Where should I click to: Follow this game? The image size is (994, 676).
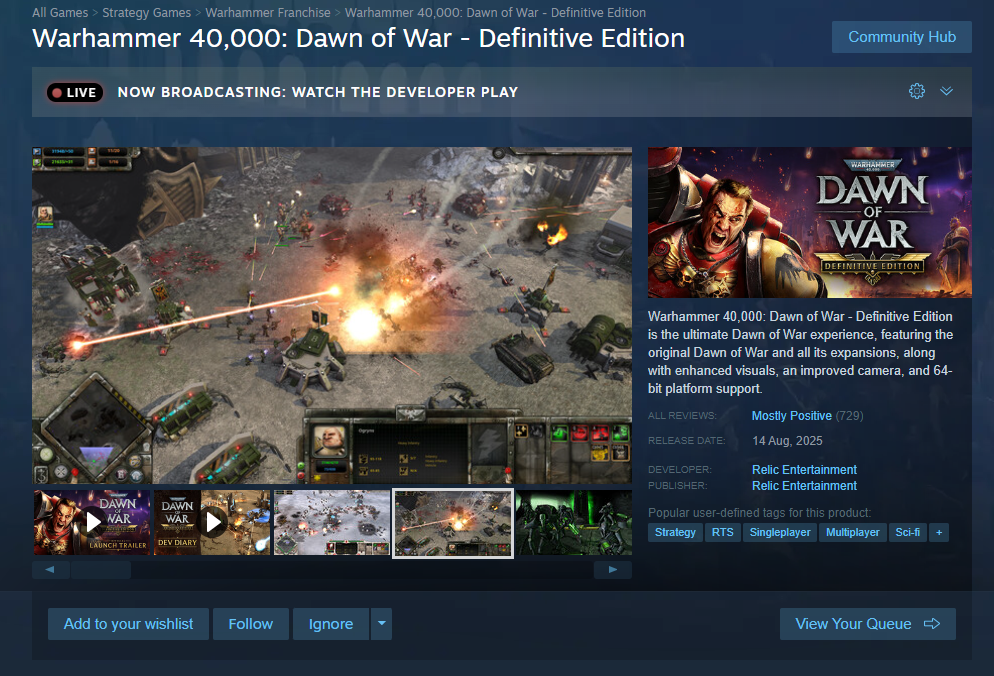point(250,624)
